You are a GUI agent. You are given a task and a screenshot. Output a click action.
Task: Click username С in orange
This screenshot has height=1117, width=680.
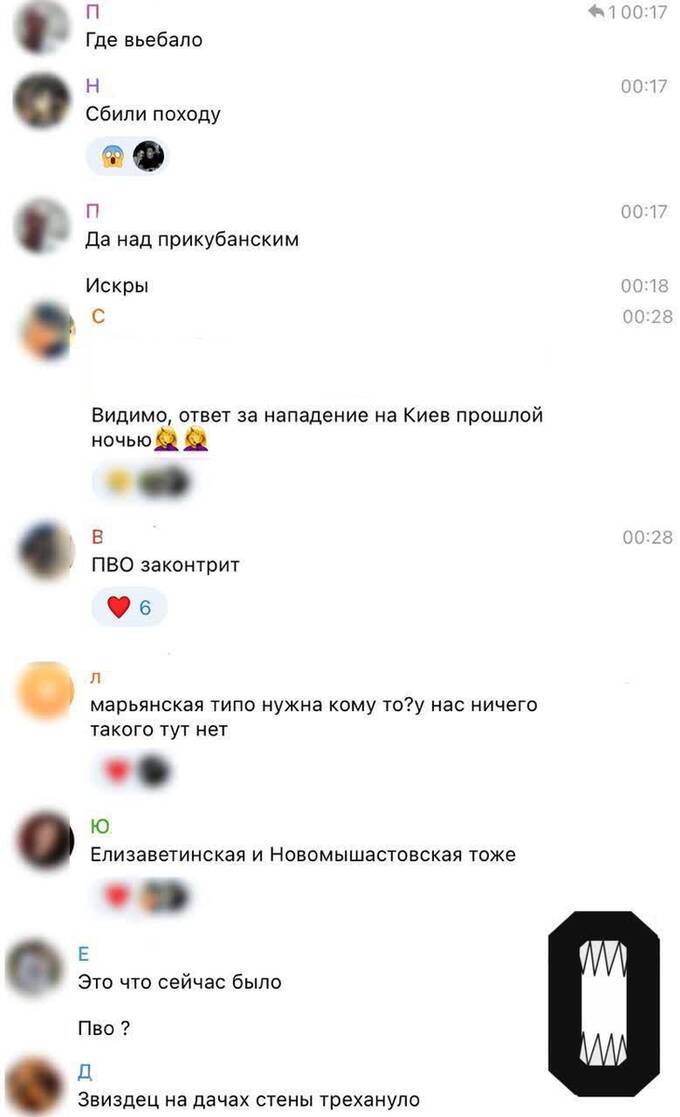click(98, 316)
